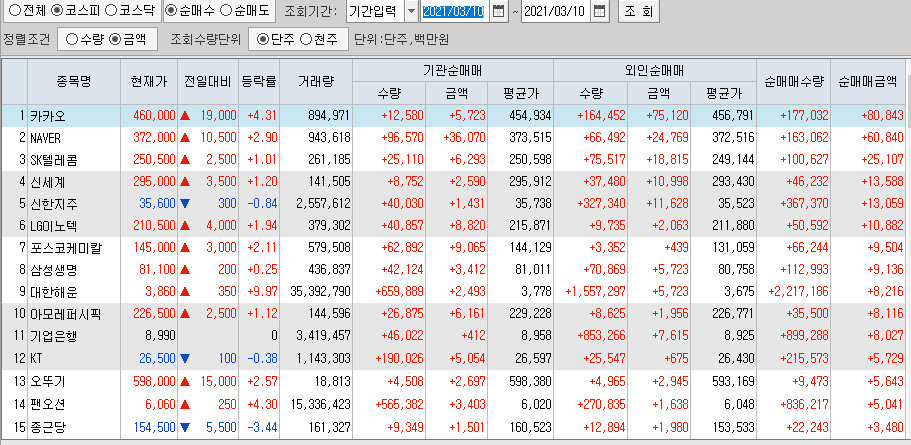Image resolution: width=911 pixels, height=445 pixels.
Task: Click 평균가 subheader under 외인순매매
Action: click(723, 93)
